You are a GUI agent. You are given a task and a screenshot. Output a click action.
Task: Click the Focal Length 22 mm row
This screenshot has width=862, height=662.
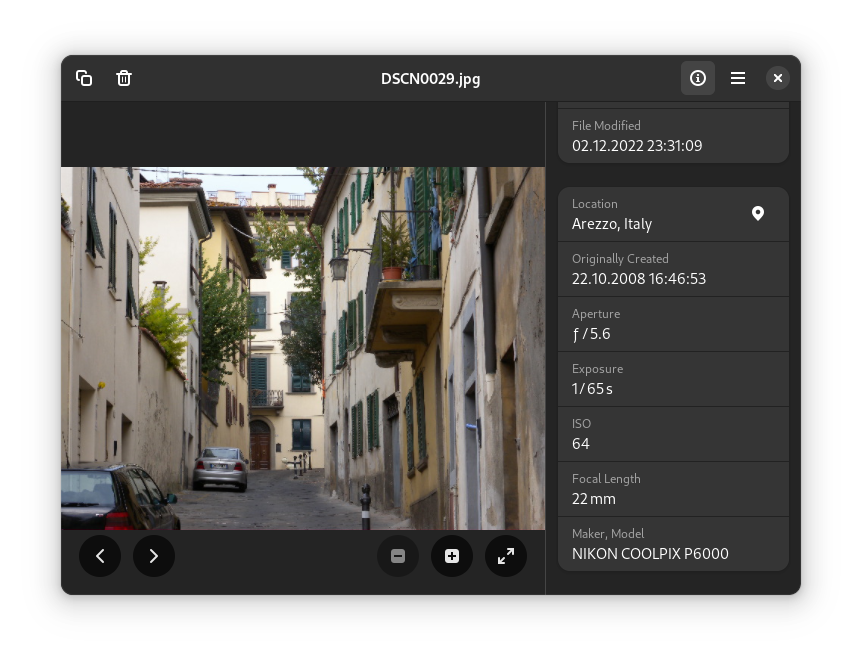[x=673, y=489]
